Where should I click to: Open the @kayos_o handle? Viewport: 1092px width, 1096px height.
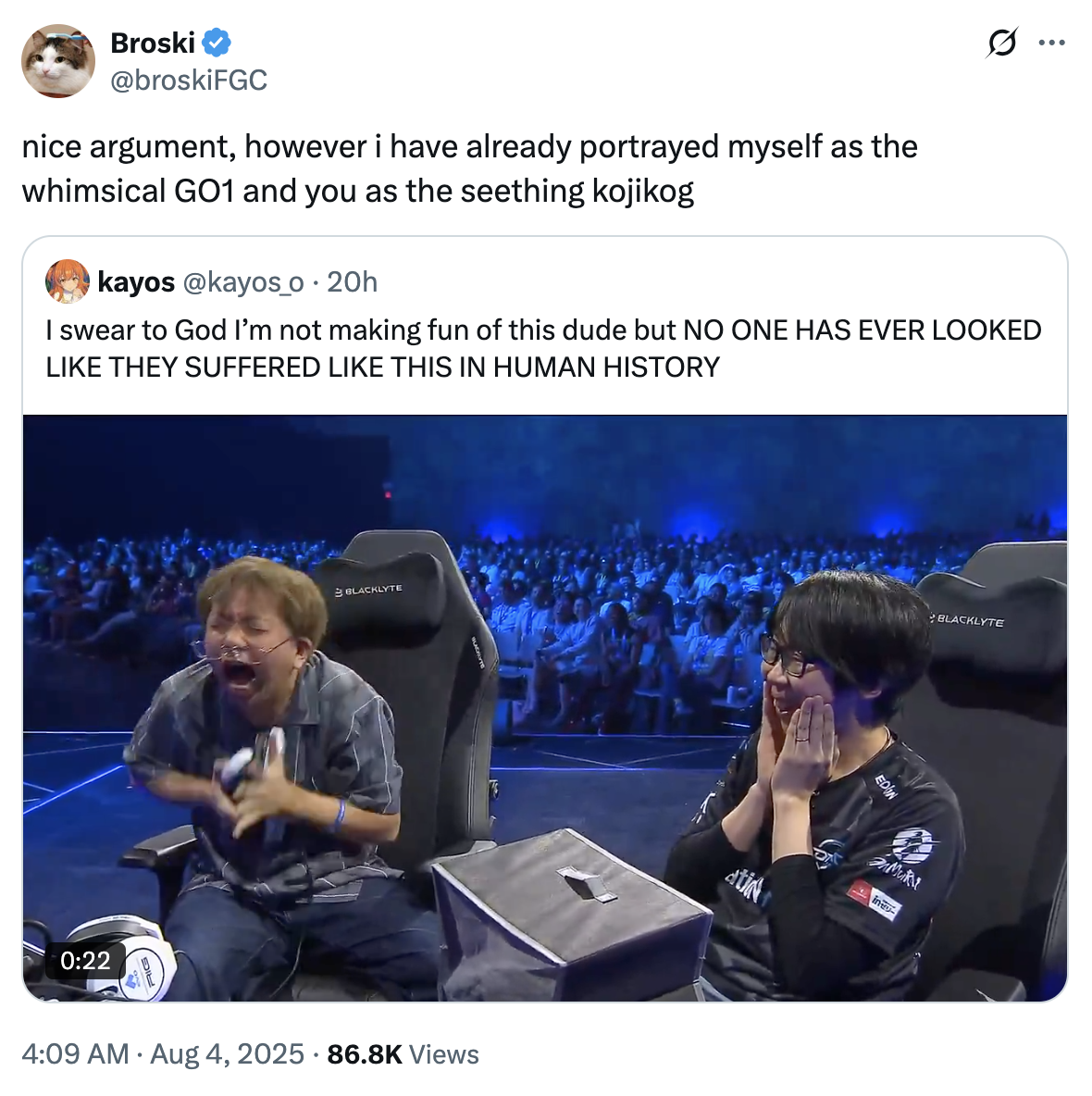242,282
